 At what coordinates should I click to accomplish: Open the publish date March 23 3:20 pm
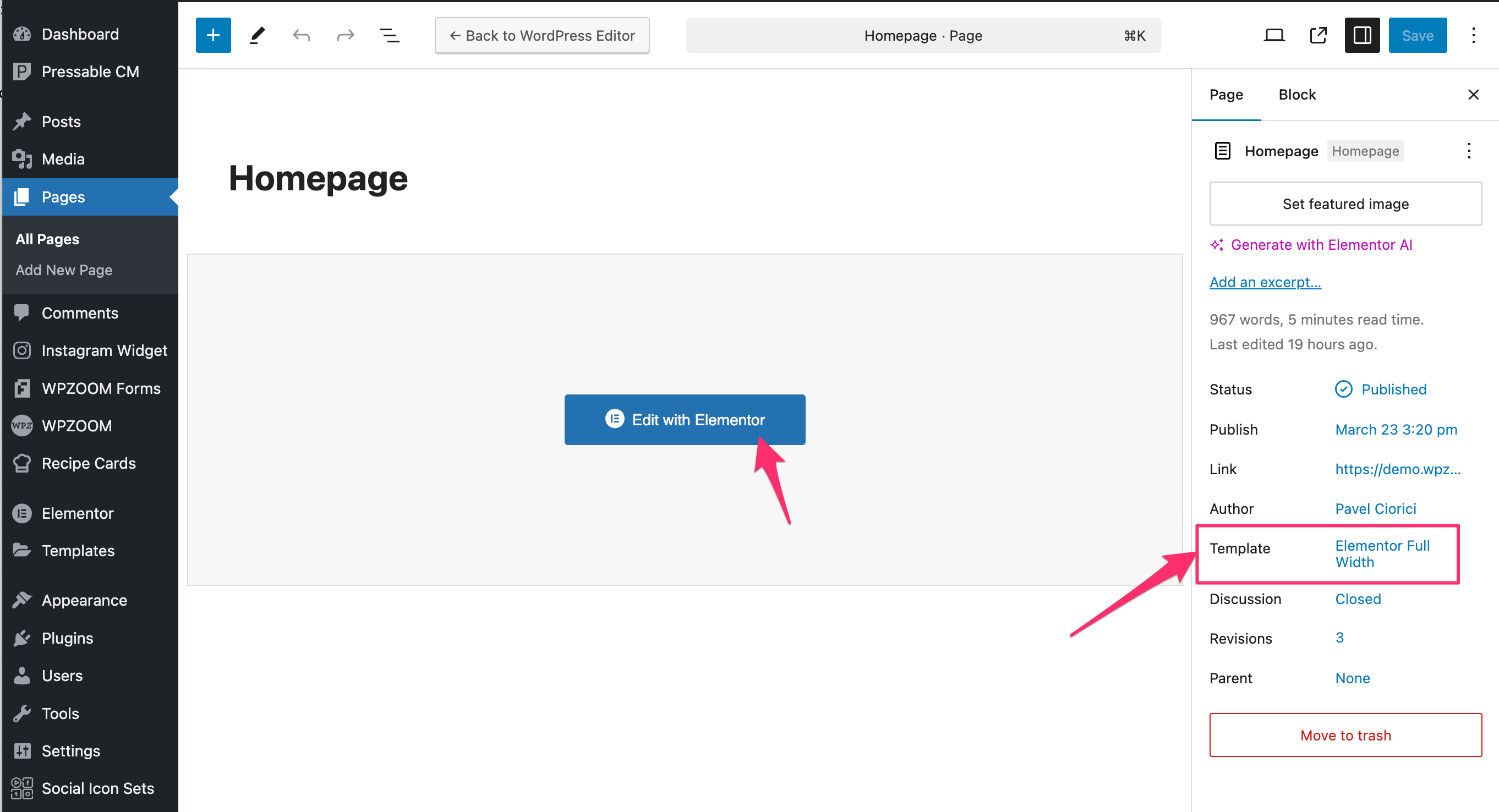pyautogui.click(x=1396, y=429)
